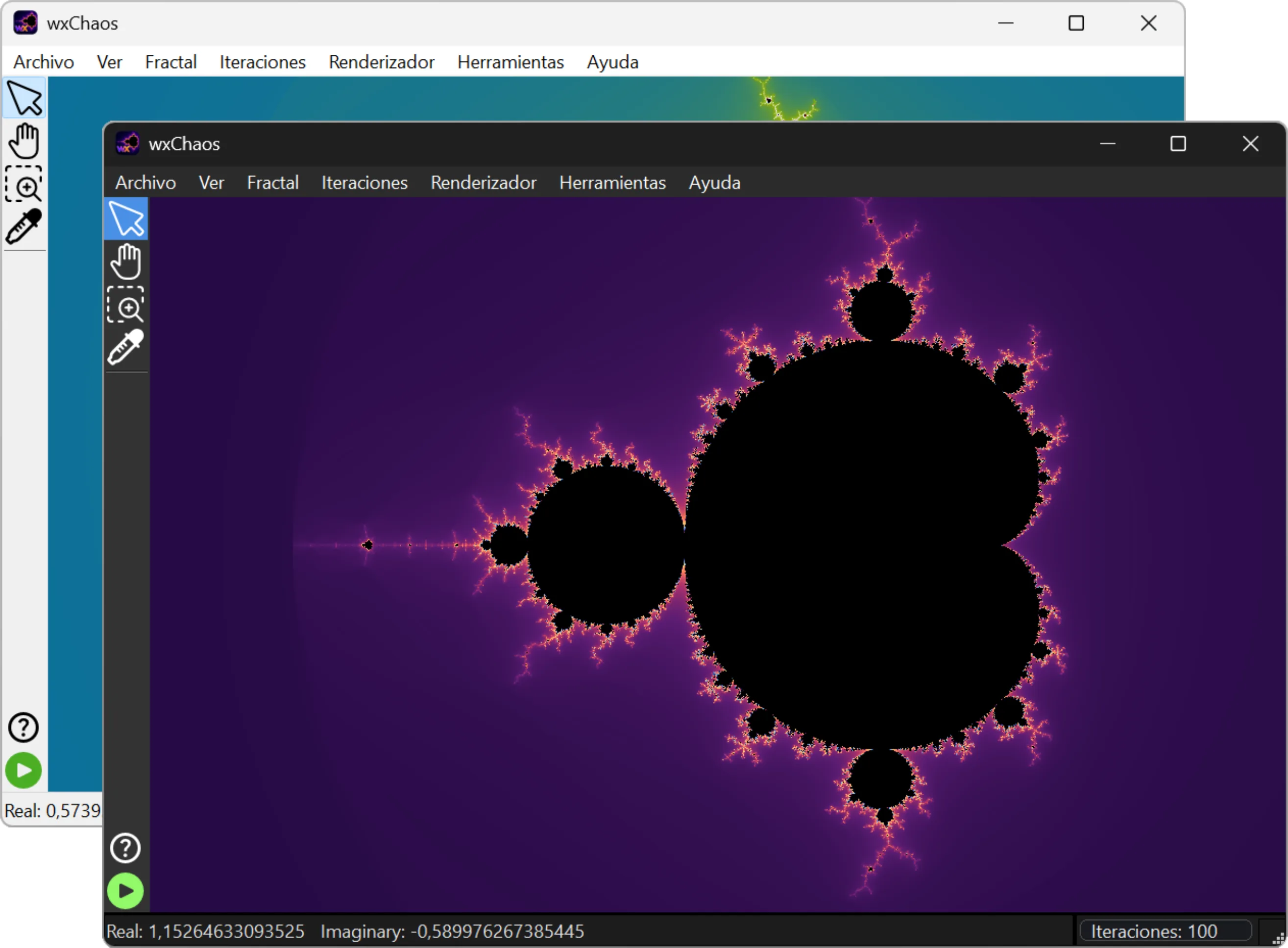Click the help question icon in dark window
The height and width of the screenshot is (948, 1288).
125,848
